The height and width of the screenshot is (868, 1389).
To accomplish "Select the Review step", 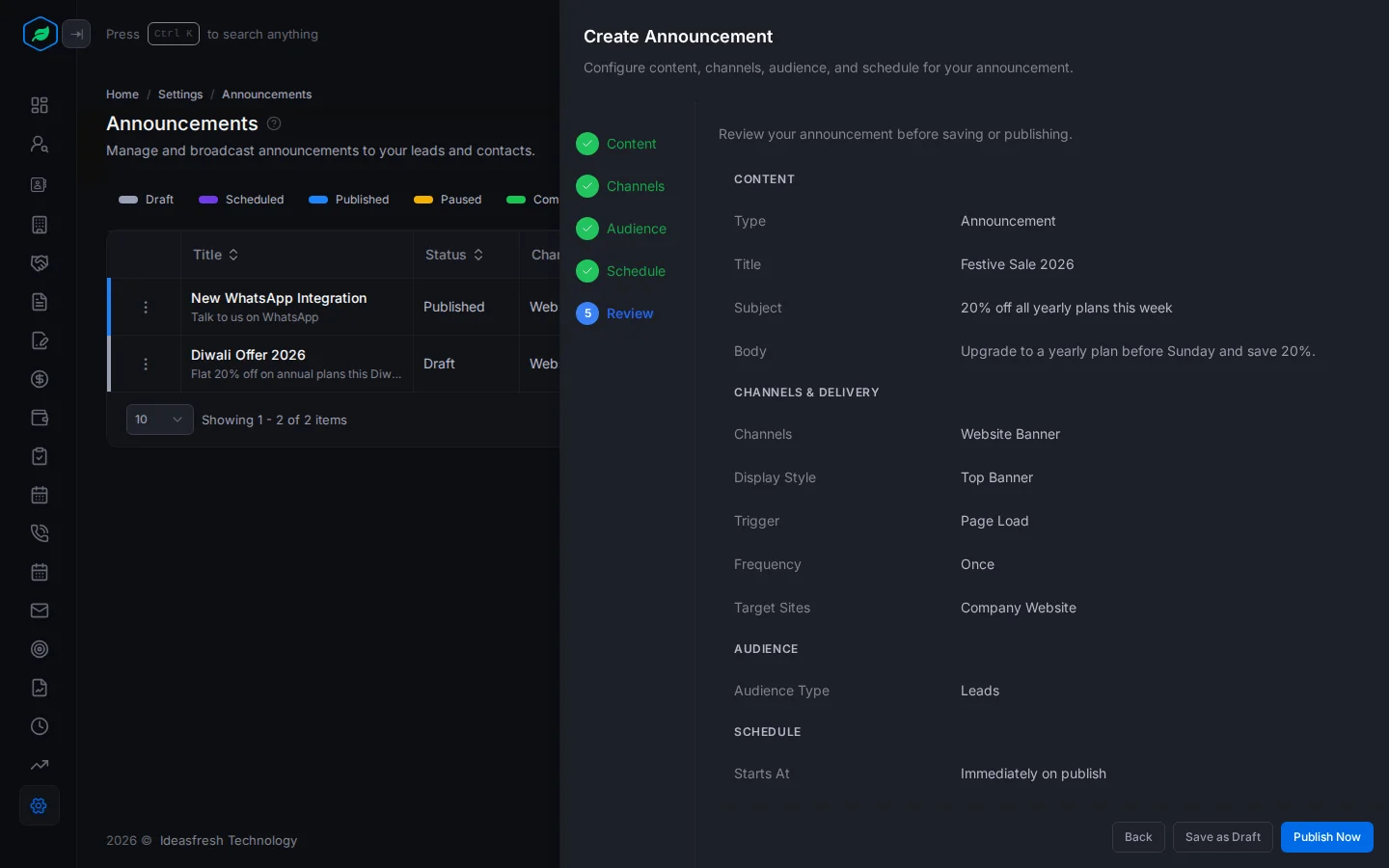I will 615,313.
